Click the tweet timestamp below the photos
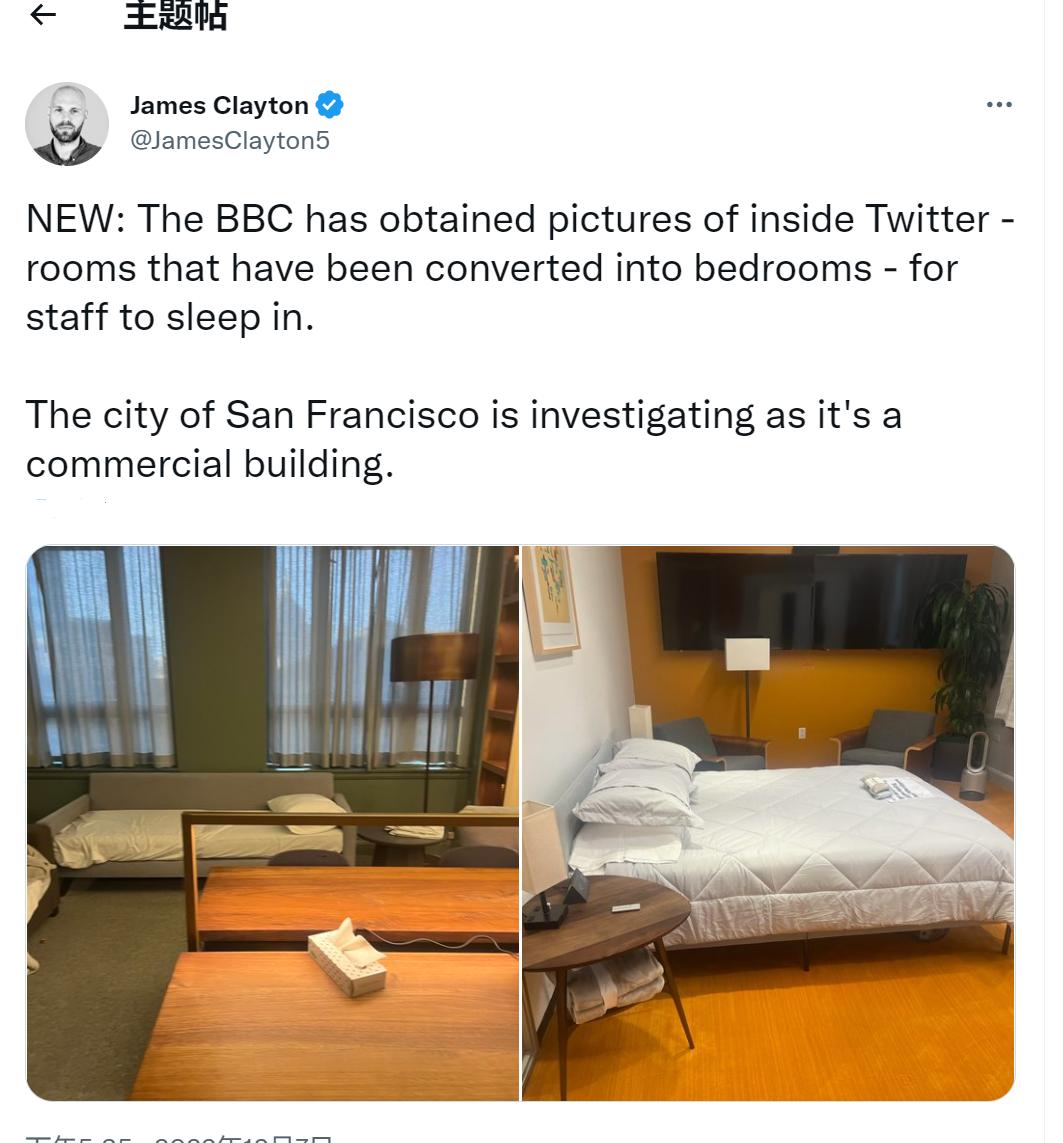The height and width of the screenshot is (1143, 1063). coord(179,1138)
